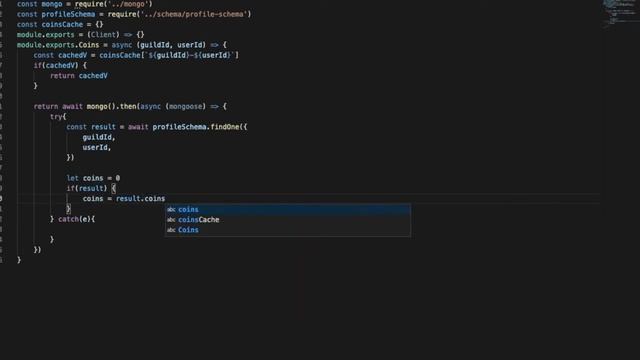Click "const cachedV" variable declaration
Viewport: 640px width, 360px height.
(x=60, y=55)
